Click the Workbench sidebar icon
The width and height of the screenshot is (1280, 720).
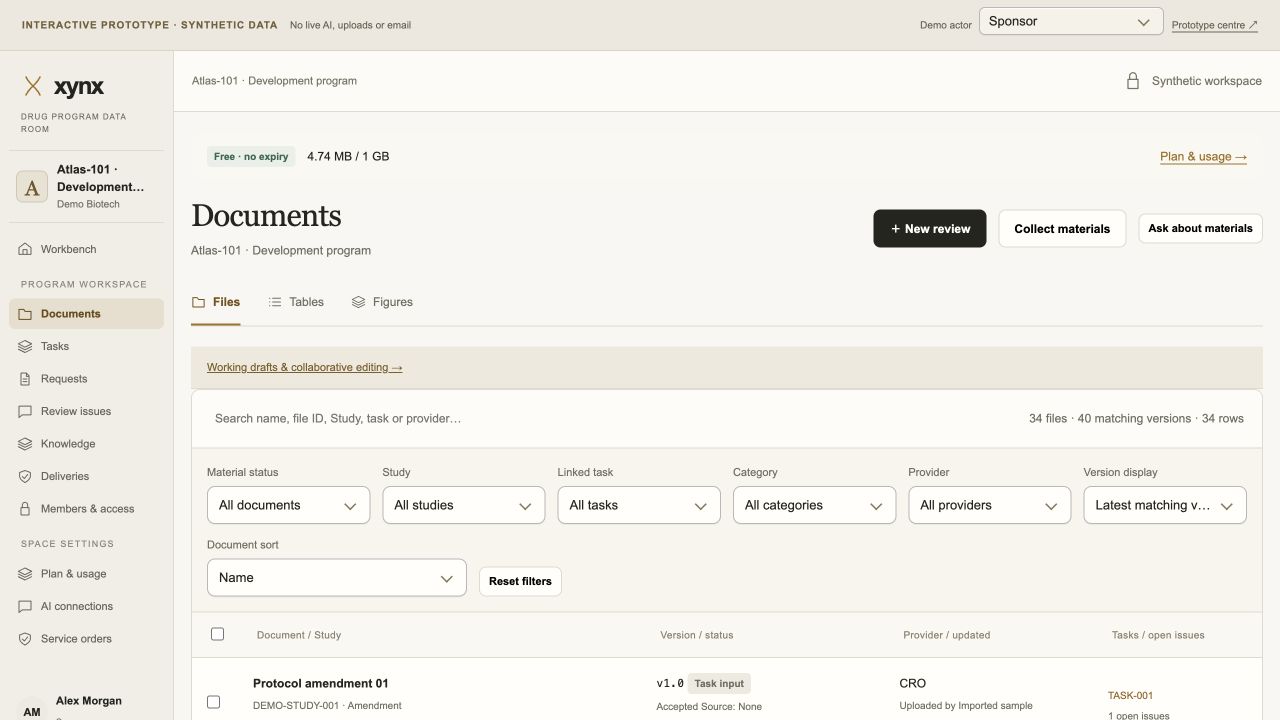[25, 249]
